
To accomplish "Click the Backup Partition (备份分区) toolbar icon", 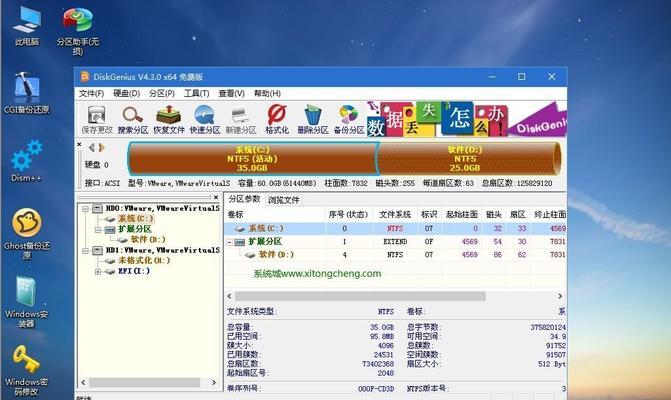I will (x=349, y=119).
